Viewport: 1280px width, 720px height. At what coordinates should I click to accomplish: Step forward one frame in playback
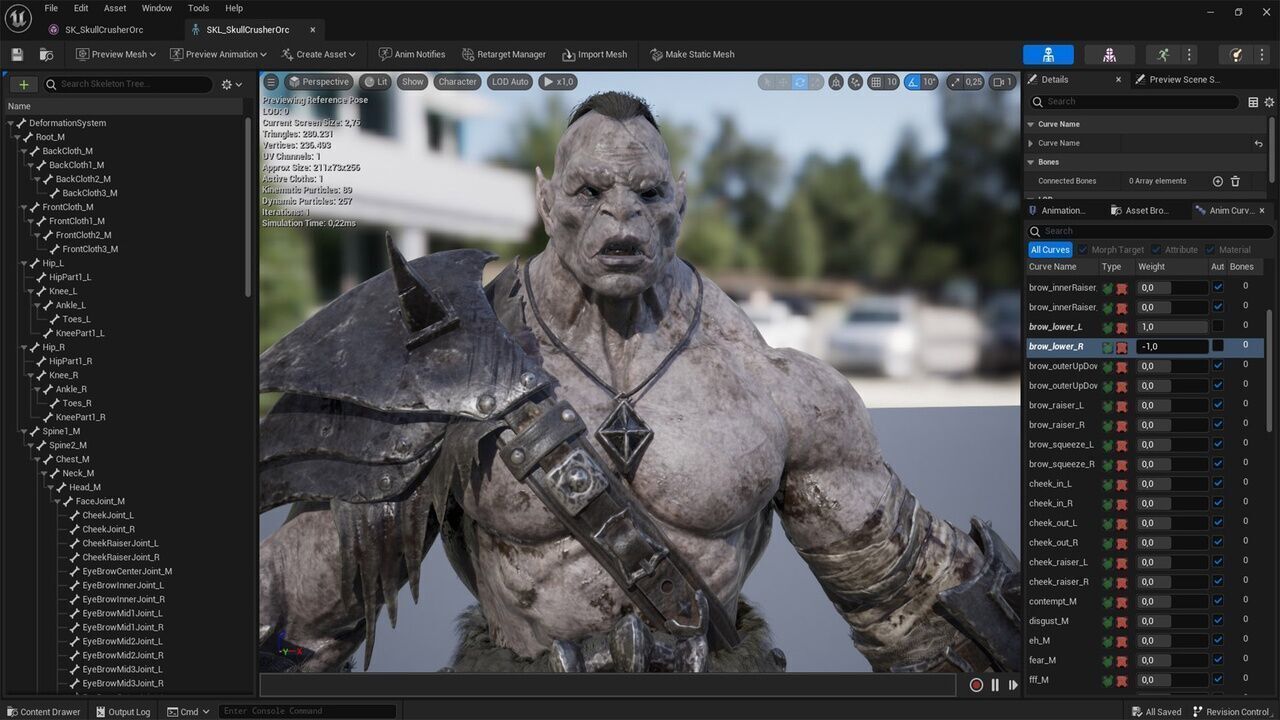click(x=1013, y=685)
